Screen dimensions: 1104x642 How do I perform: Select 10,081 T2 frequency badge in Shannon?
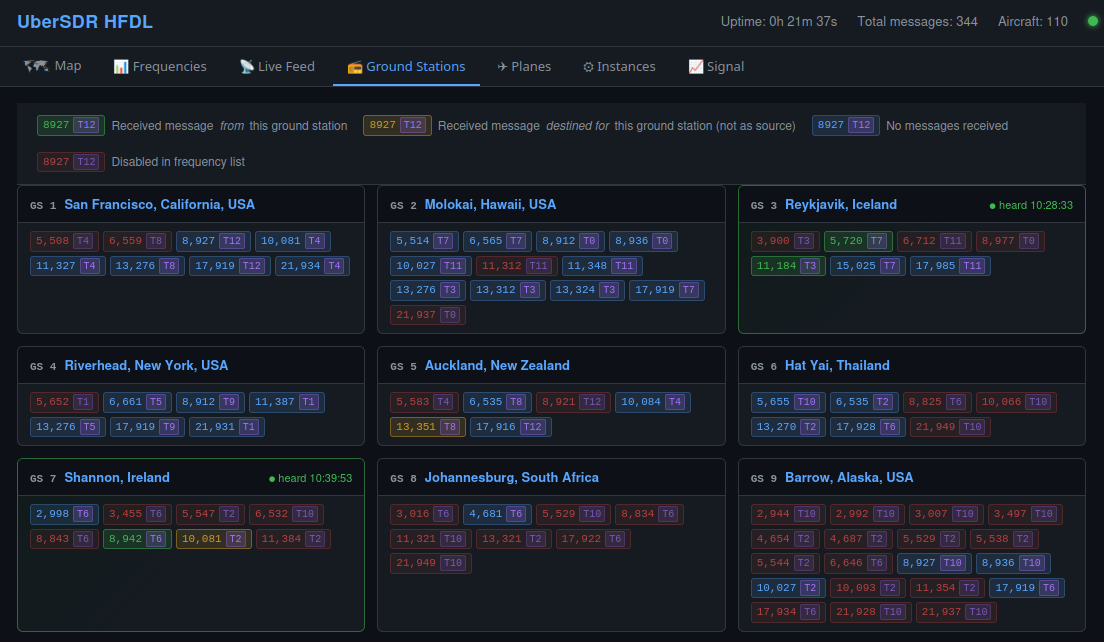212,539
